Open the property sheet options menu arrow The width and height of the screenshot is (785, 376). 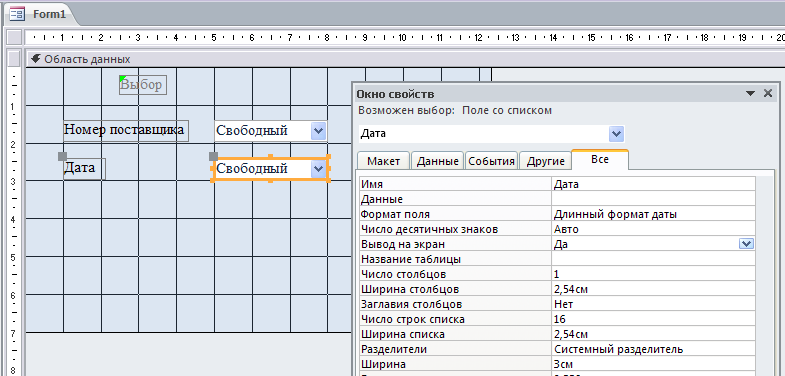click(750, 94)
